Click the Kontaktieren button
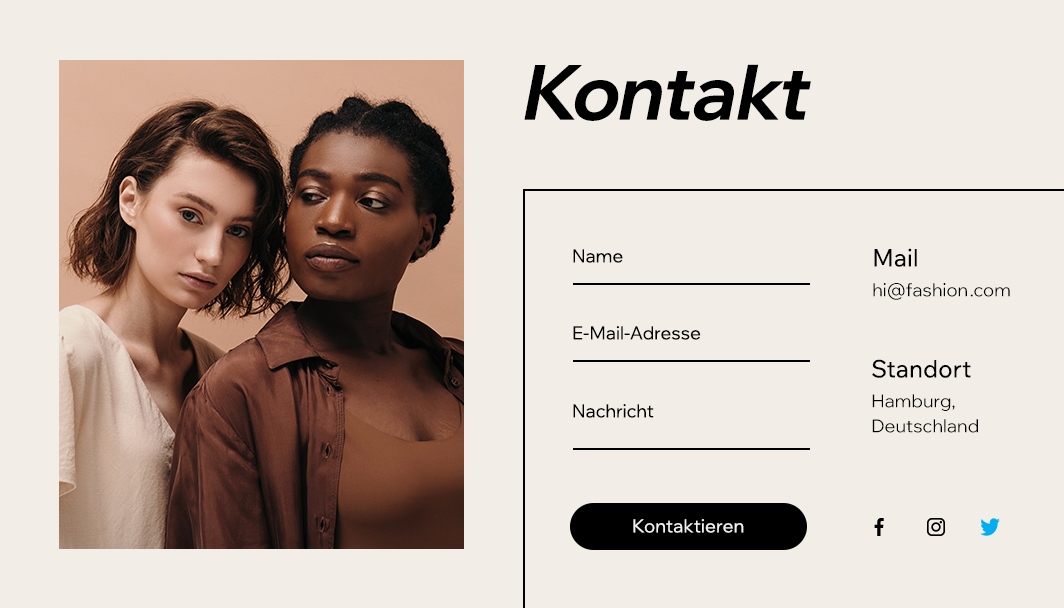The width and height of the screenshot is (1064, 608). tap(688, 527)
